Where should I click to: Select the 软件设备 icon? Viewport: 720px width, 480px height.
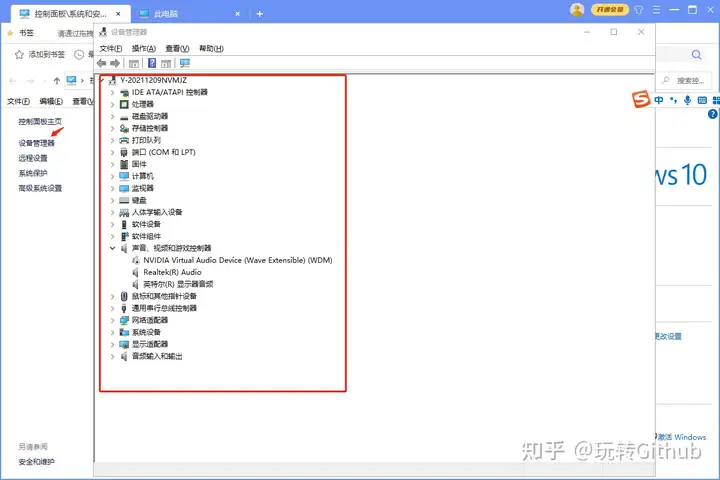click(x=124, y=224)
